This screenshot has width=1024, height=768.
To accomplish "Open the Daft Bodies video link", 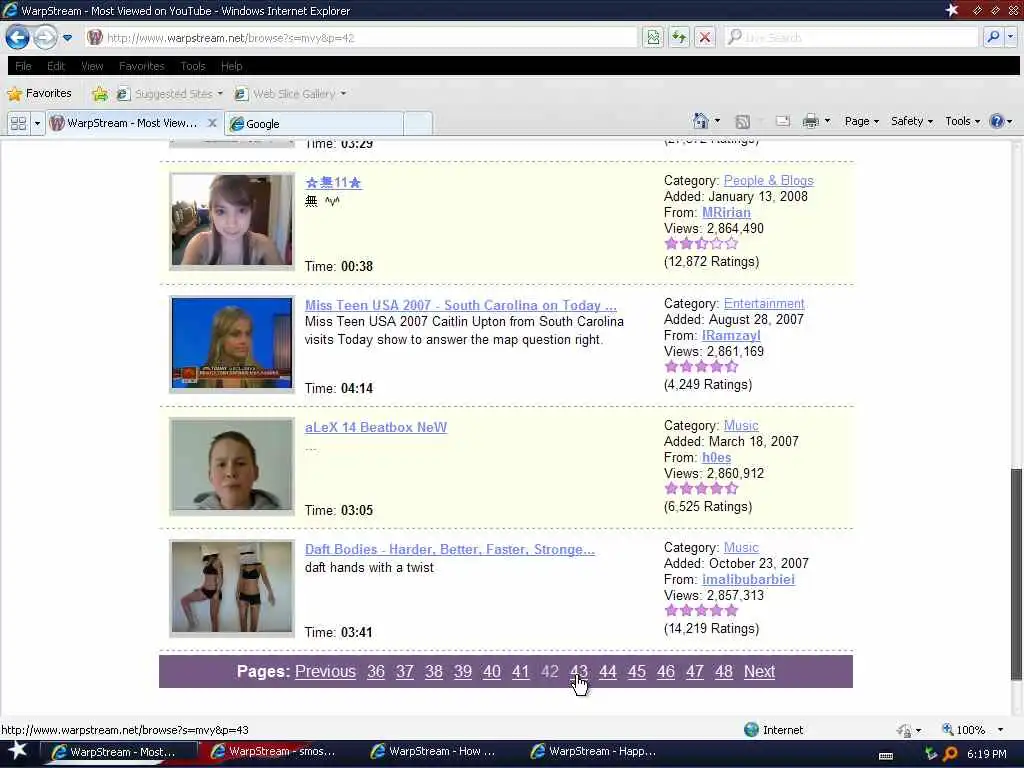I will [x=449, y=549].
